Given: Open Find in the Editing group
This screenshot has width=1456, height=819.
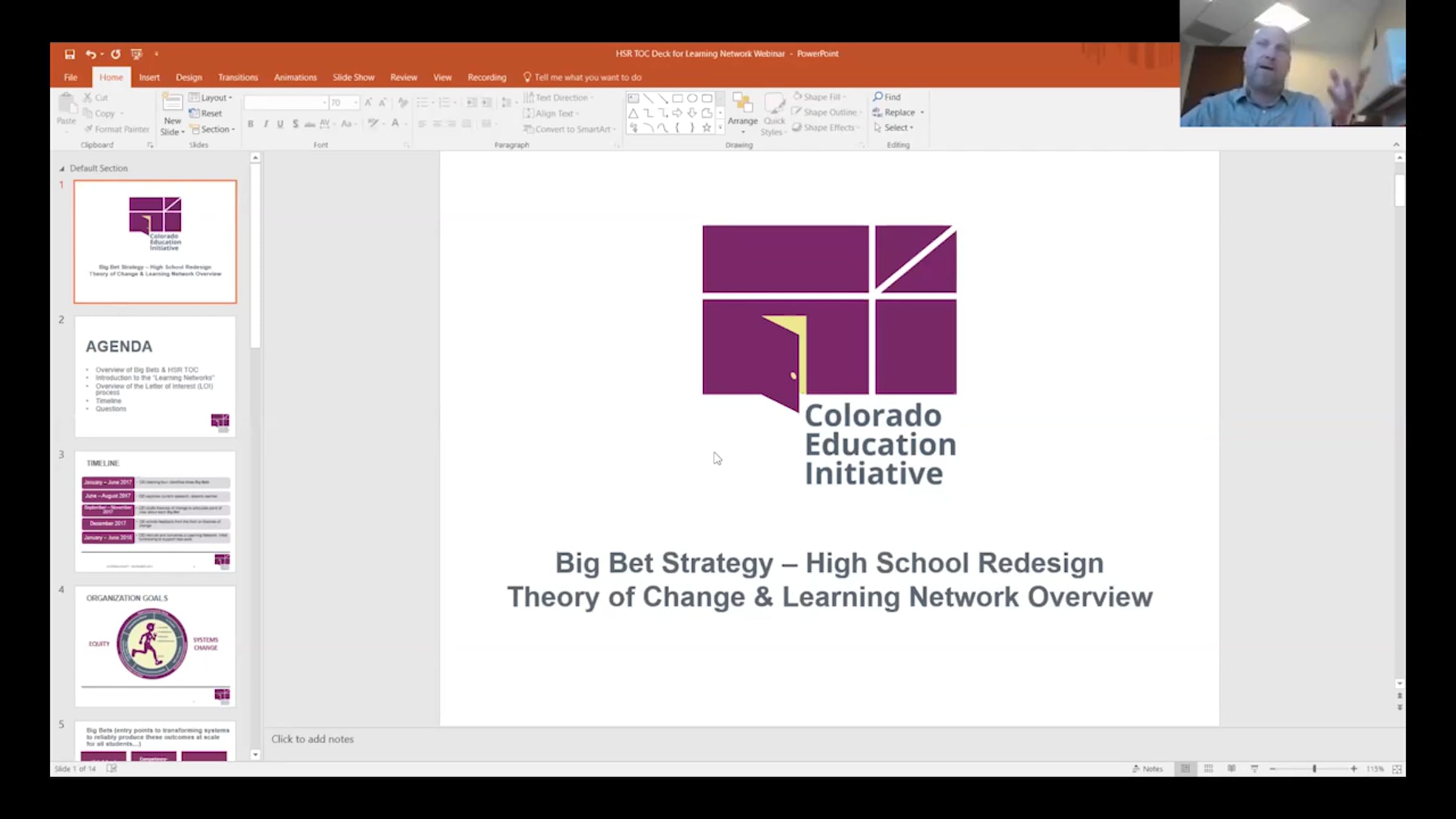Looking at the screenshot, I should [887, 97].
